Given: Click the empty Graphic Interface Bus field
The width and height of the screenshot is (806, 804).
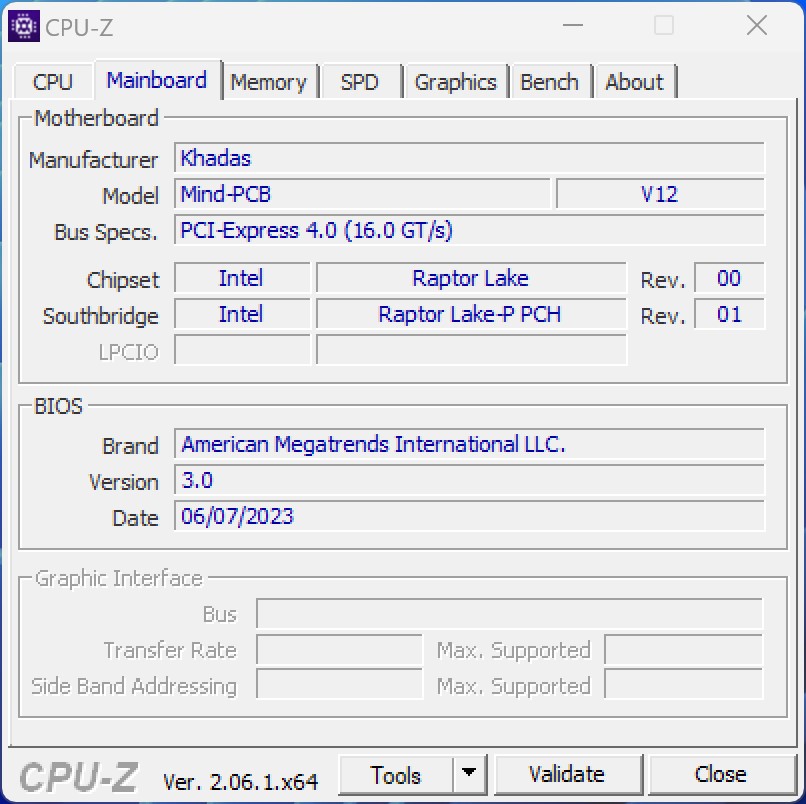Looking at the screenshot, I should point(510,614).
